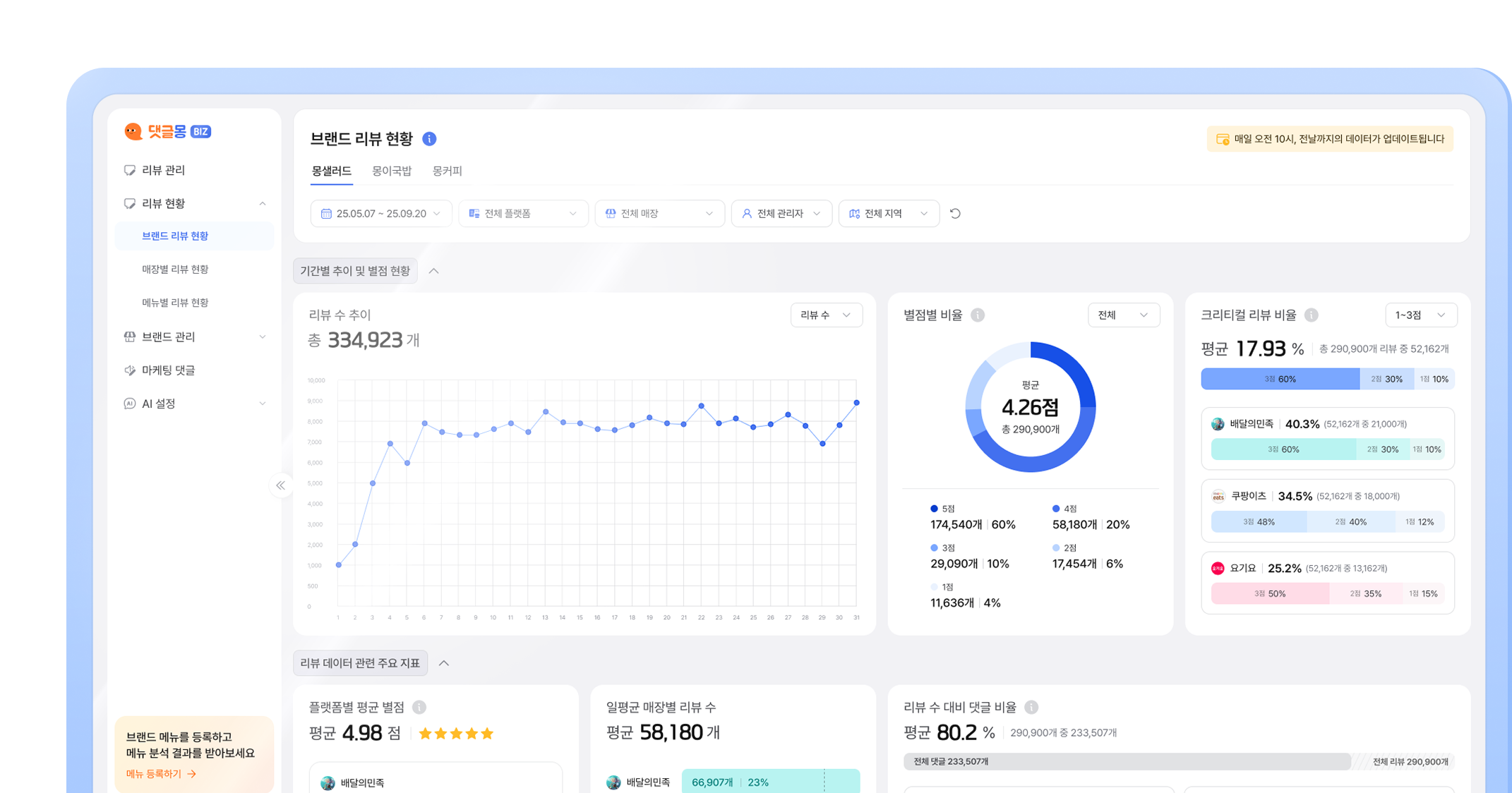Open the AI 설정 section
The width and height of the screenshot is (1512, 793).
point(160,403)
